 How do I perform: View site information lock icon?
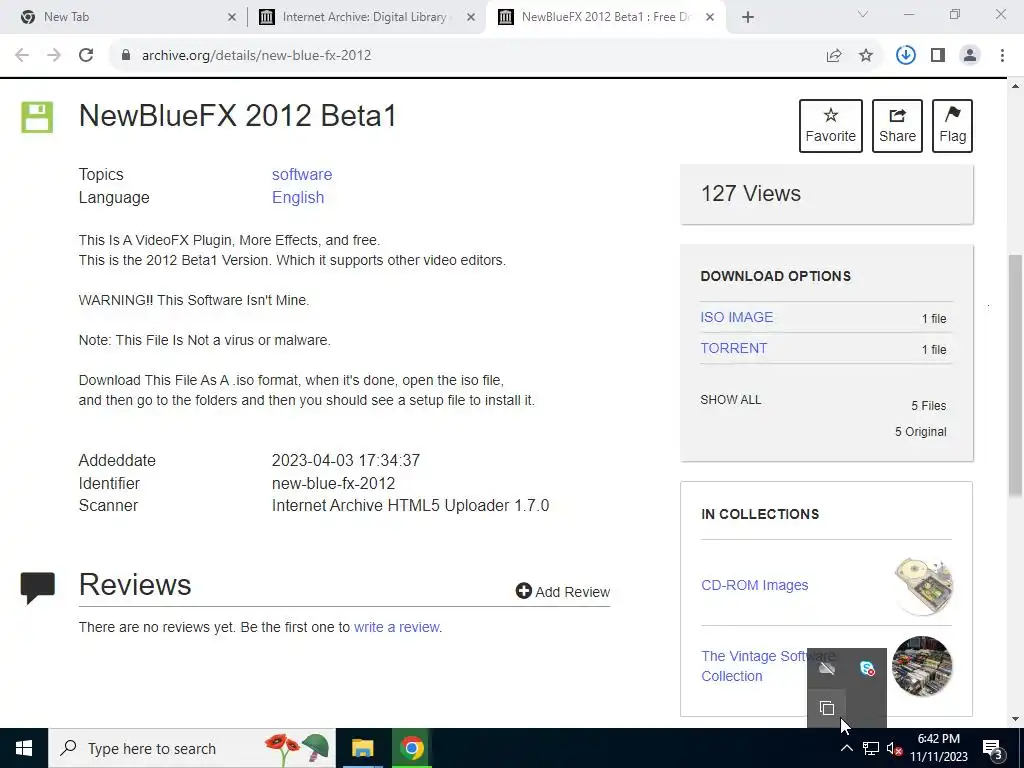point(125,55)
